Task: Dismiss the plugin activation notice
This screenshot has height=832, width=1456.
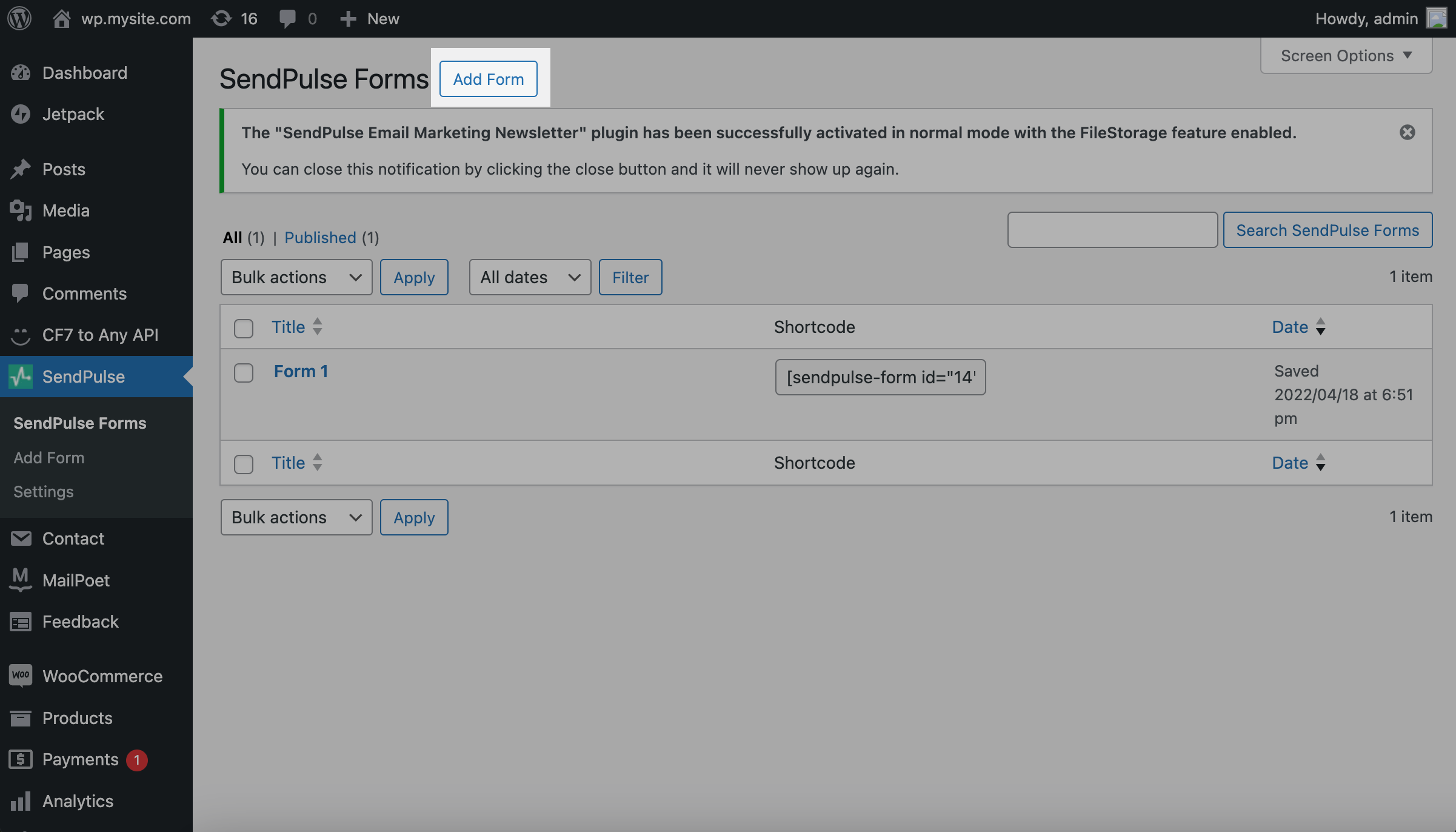Action: (1407, 132)
